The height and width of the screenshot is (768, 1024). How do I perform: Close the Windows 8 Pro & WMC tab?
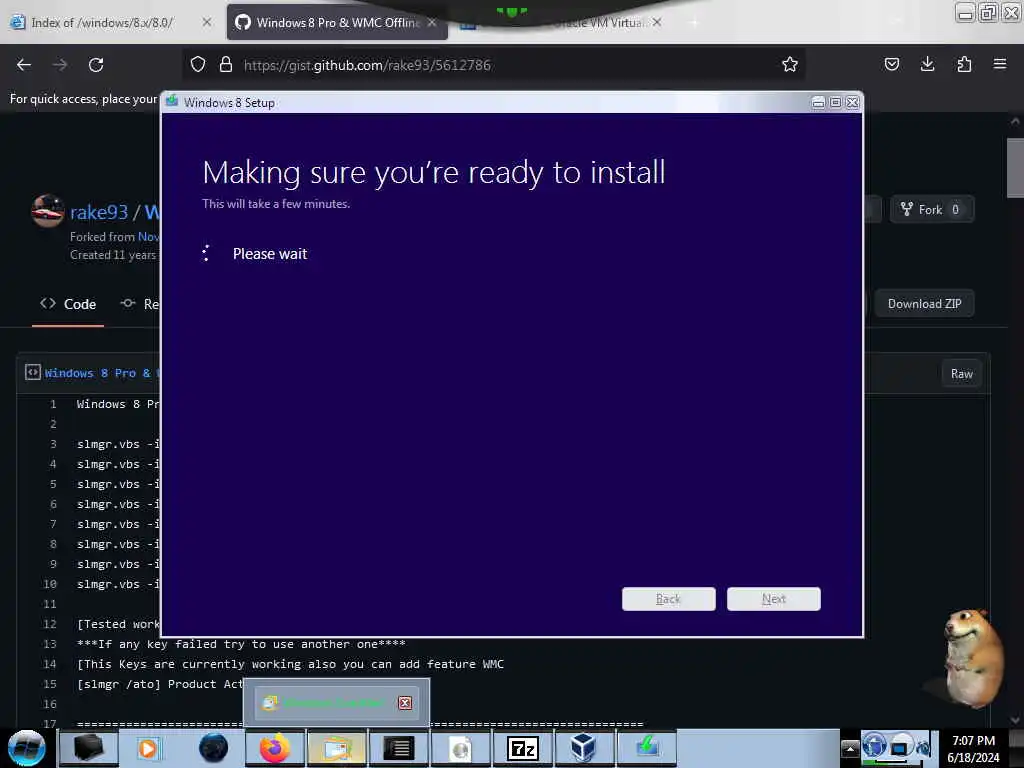(x=432, y=22)
